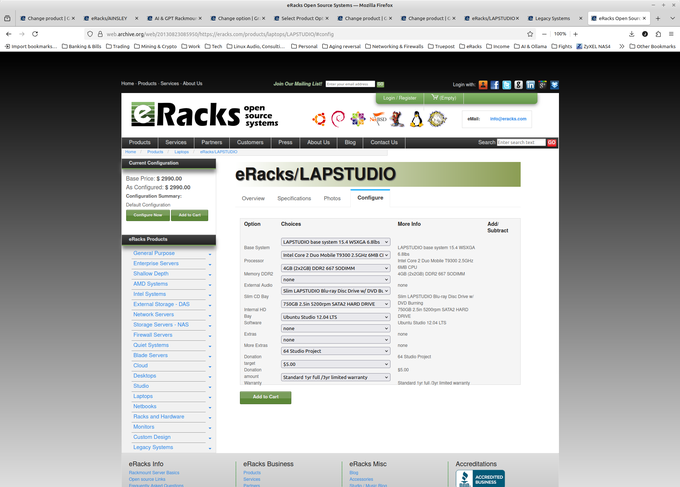Click the NetBSD logo
The image size is (680, 487).
tap(378, 118)
